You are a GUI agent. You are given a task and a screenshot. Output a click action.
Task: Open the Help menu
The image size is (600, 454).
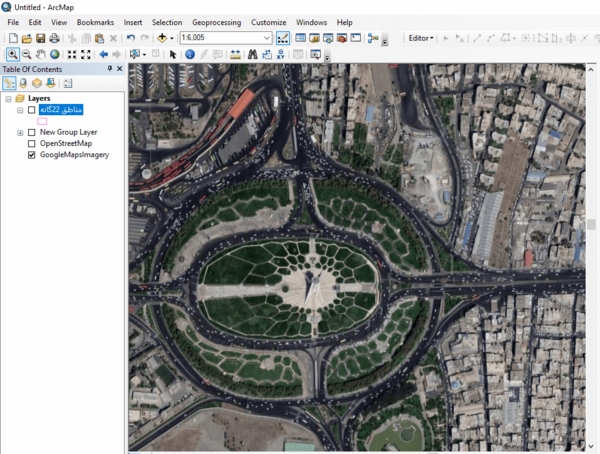click(344, 22)
